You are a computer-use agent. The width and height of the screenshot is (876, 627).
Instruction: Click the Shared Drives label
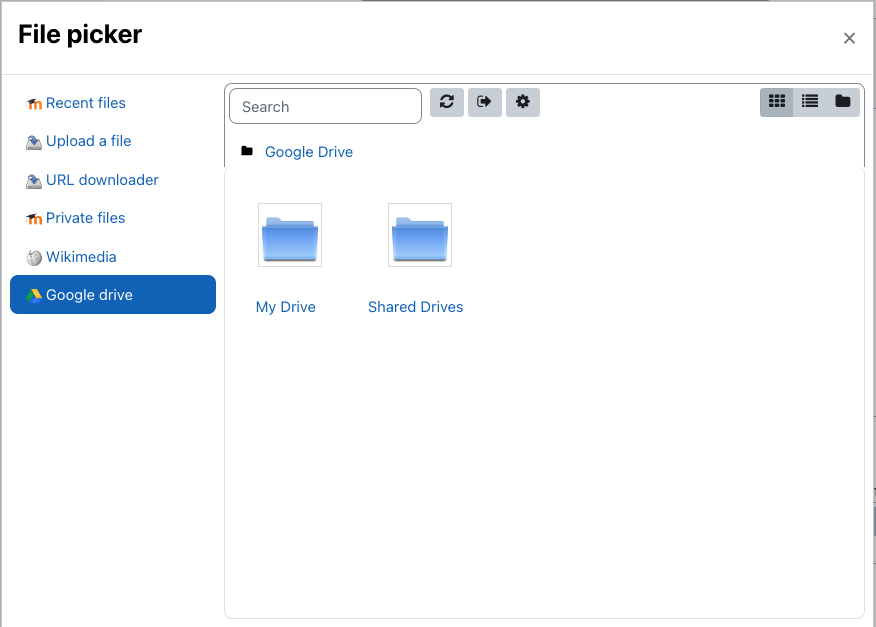[416, 307]
